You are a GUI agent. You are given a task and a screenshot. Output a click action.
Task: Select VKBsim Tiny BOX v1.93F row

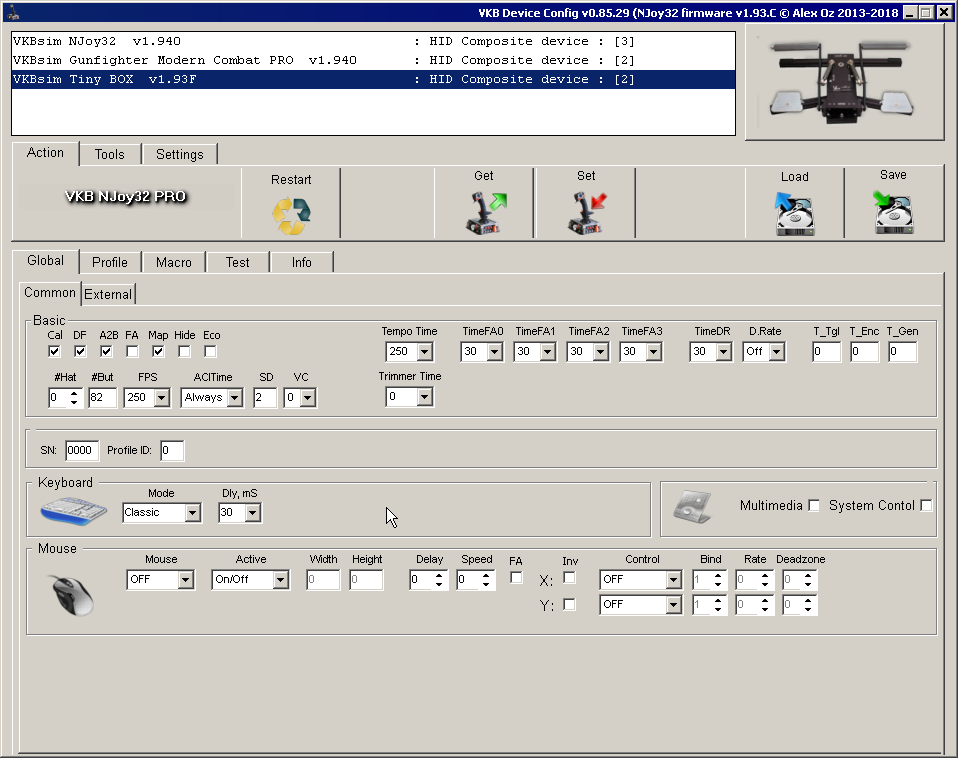tap(373, 79)
